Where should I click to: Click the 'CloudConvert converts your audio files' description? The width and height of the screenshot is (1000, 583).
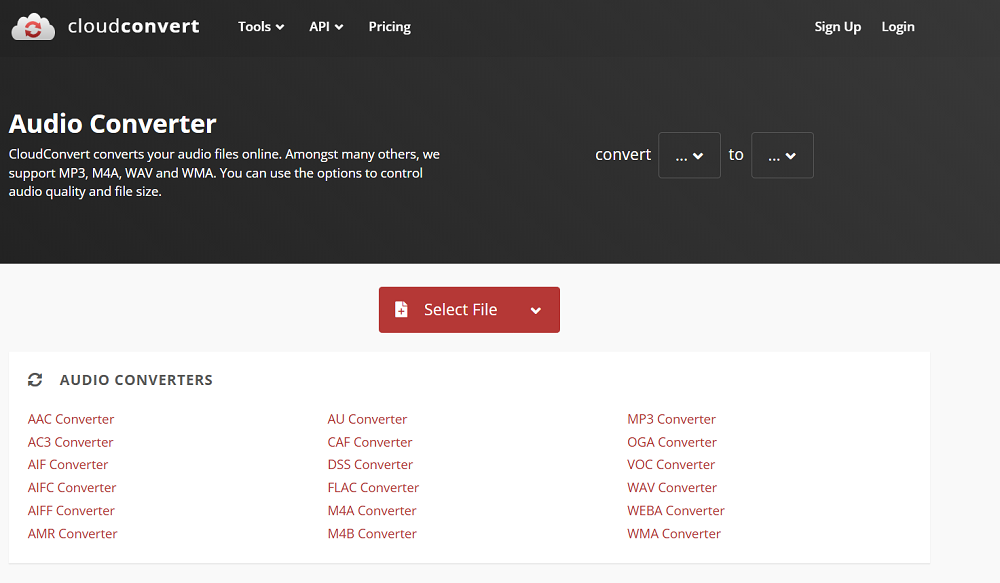point(224,173)
